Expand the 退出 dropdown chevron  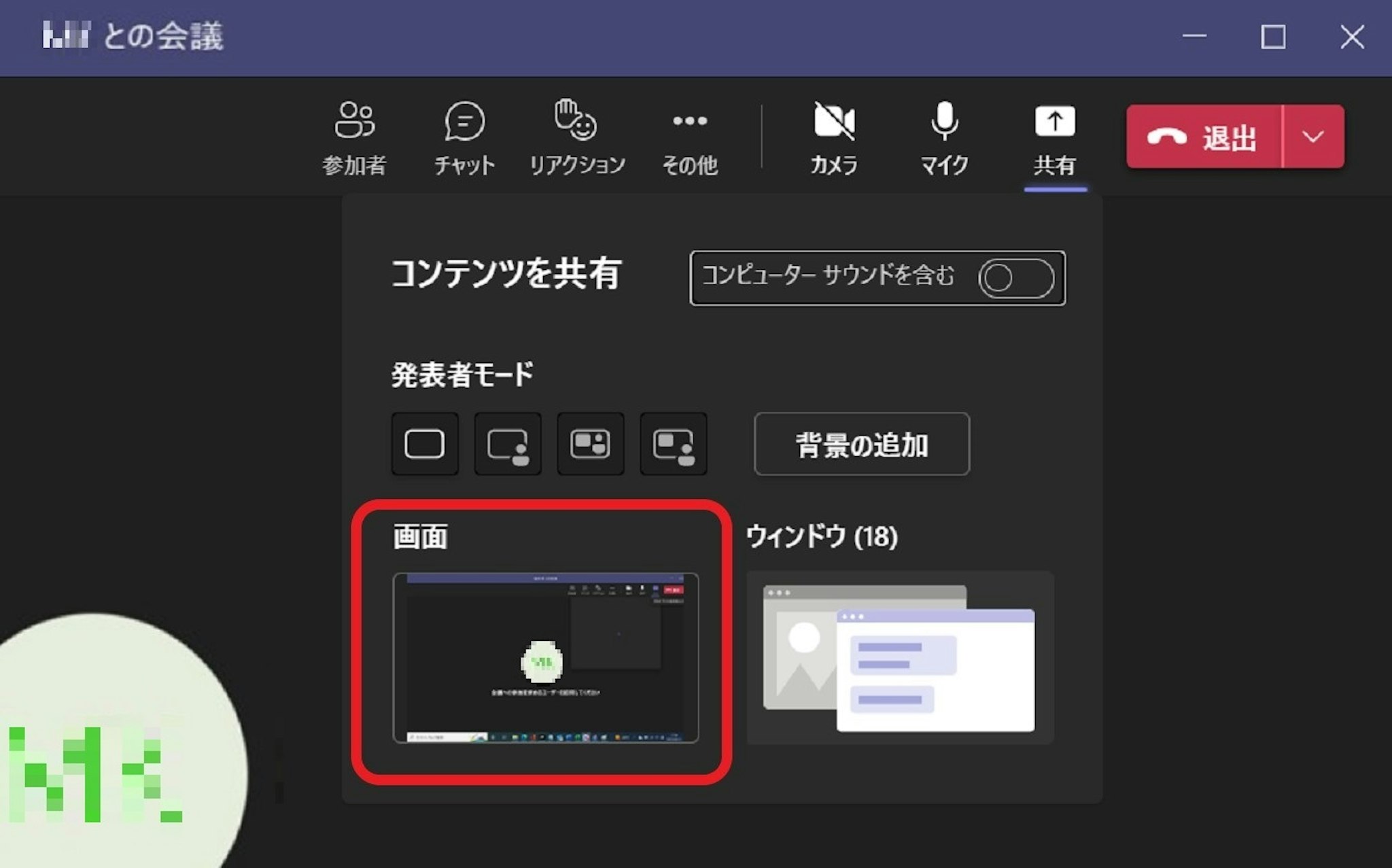1313,137
